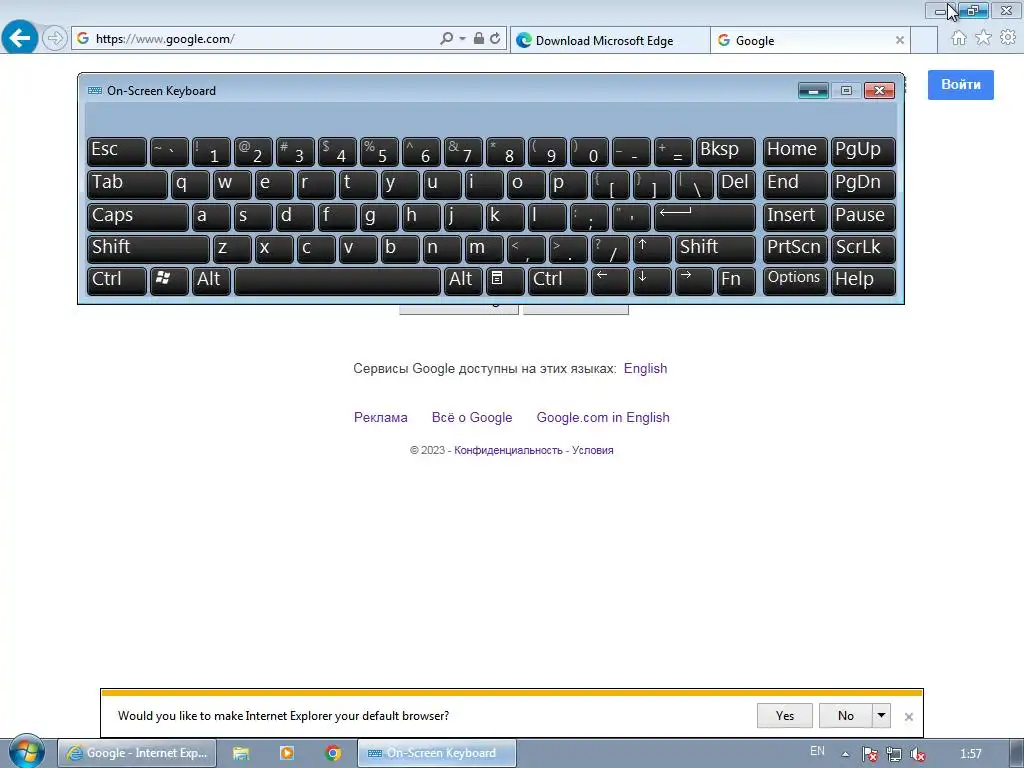Open the Реклама link
This screenshot has width=1024, height=768.
pos(381,417)
